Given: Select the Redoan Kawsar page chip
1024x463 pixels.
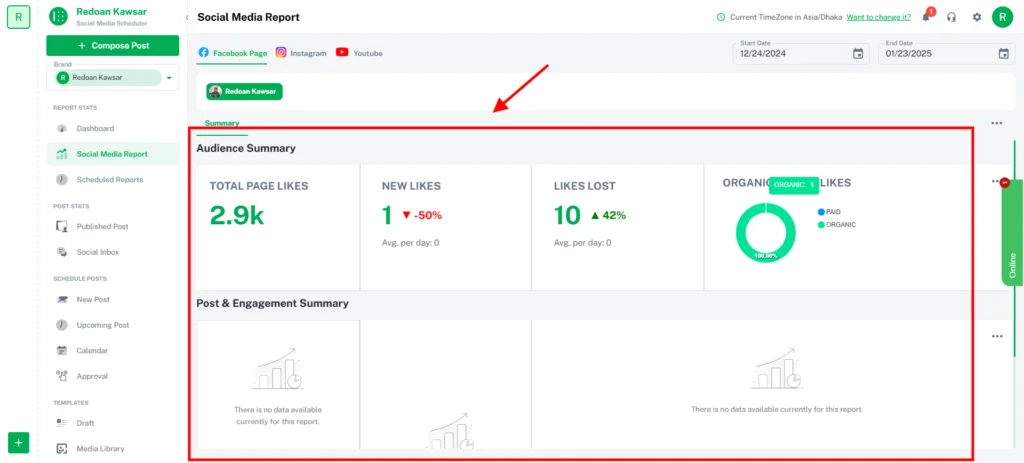Looking at the screenshot, I should [x=245, y=91].
